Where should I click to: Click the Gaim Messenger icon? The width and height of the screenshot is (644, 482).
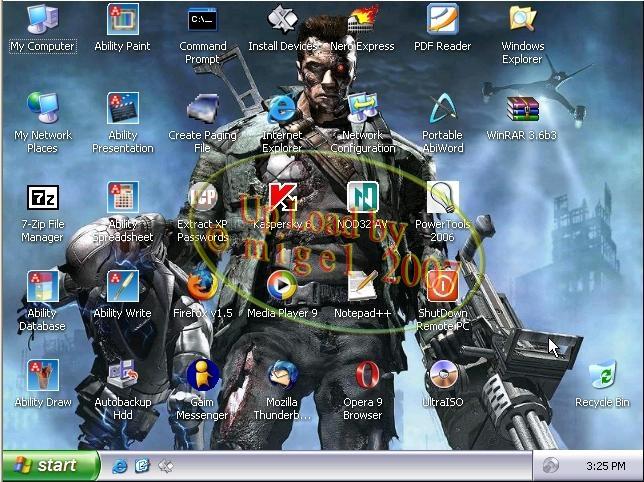pyautogui.click(x=202, y=377)
